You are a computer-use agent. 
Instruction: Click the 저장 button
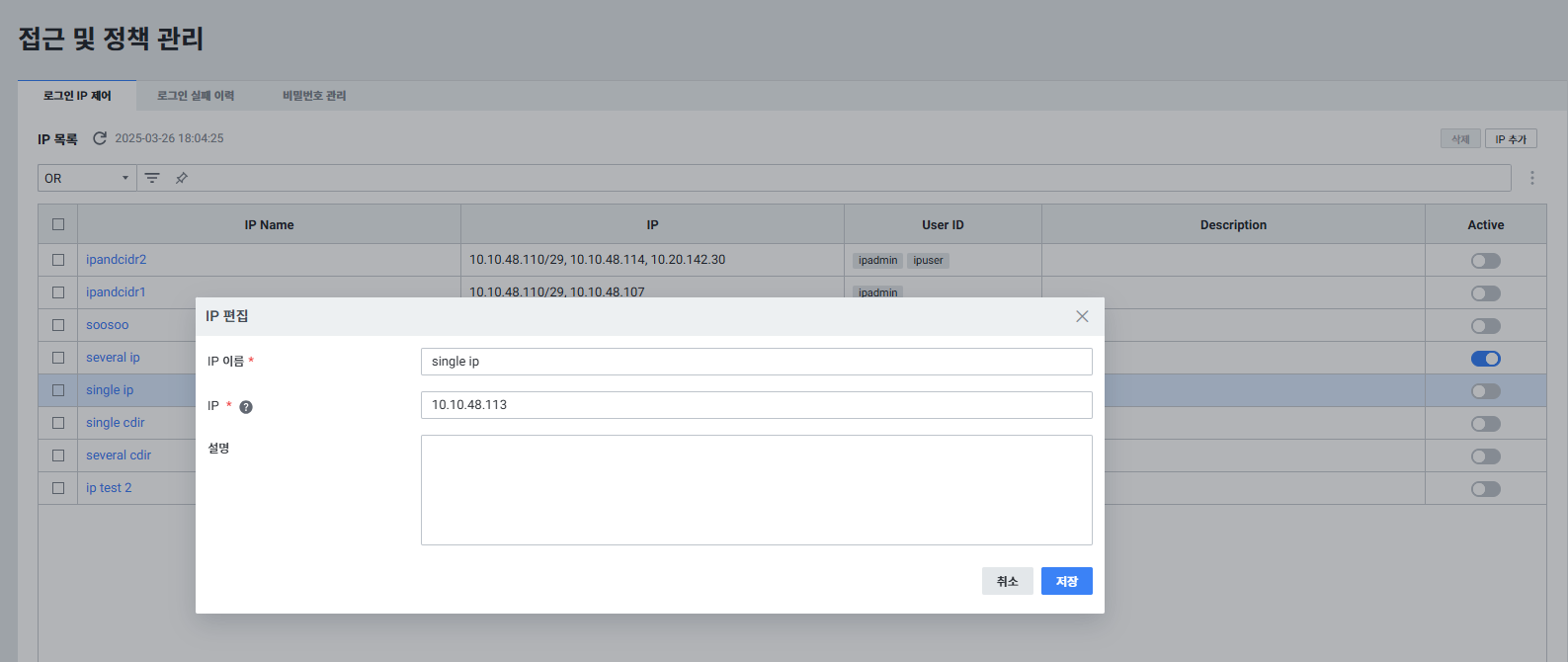1066,581
